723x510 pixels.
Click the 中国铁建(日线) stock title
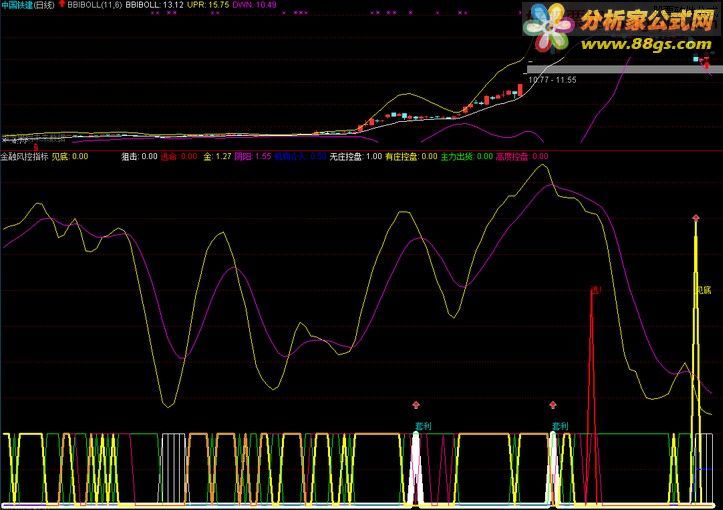[x=28, y=5]
